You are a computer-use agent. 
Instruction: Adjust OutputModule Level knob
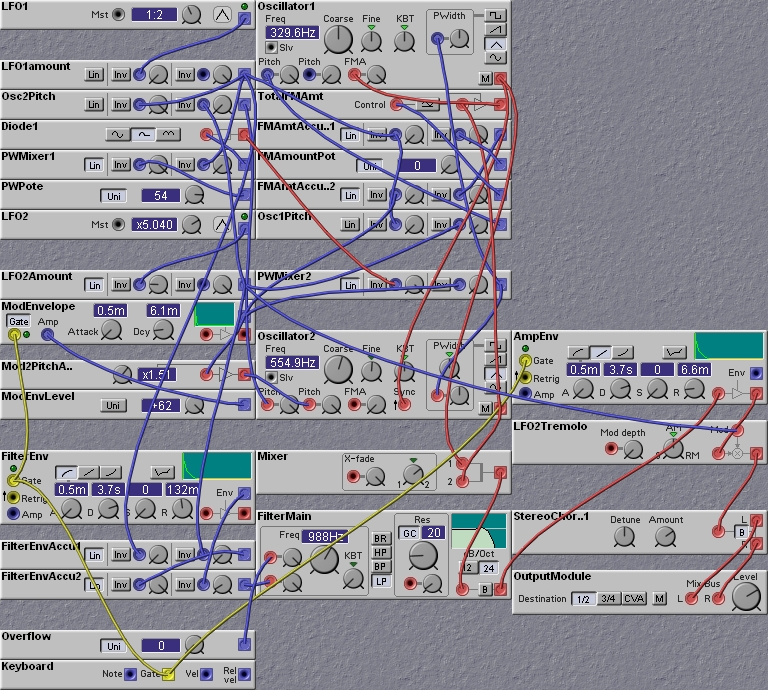pyautogui.click(x=746, y=597)
